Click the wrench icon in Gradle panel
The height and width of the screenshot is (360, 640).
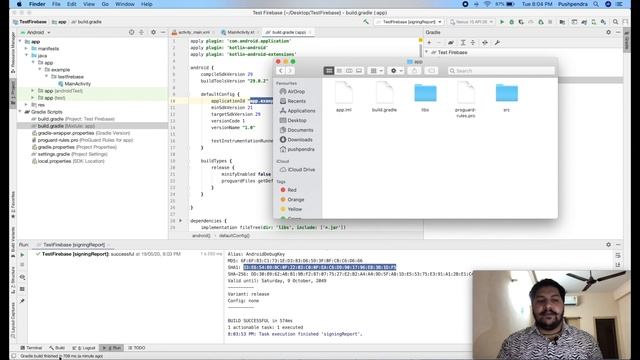tap(497, 42)
